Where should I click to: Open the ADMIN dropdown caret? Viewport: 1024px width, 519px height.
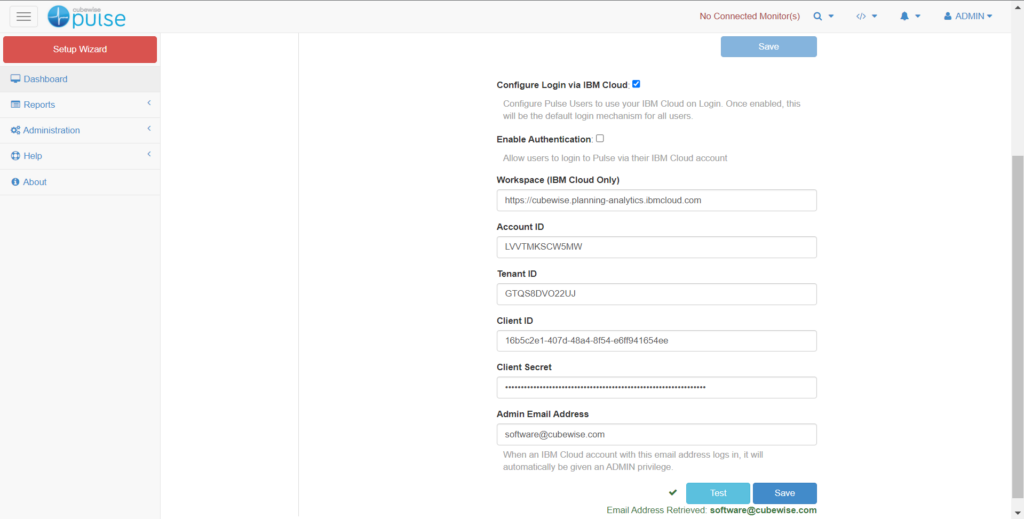tap(989, 16)
